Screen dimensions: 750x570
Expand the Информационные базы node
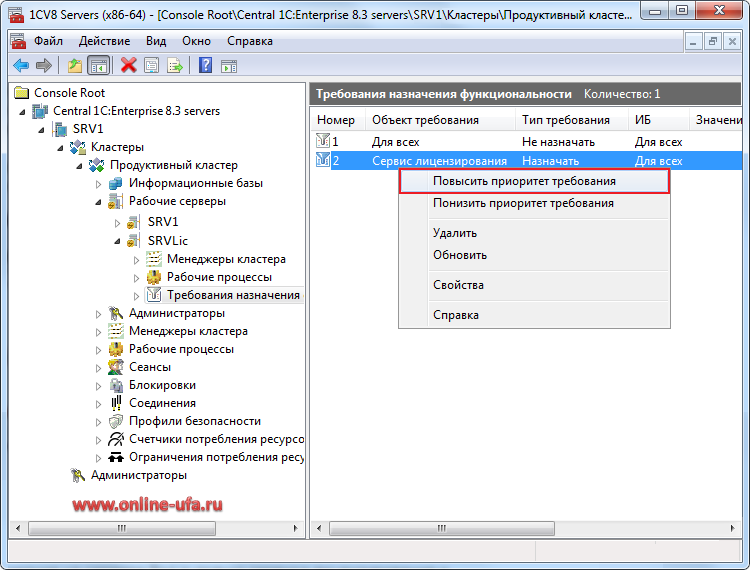[x=98, y=184]
